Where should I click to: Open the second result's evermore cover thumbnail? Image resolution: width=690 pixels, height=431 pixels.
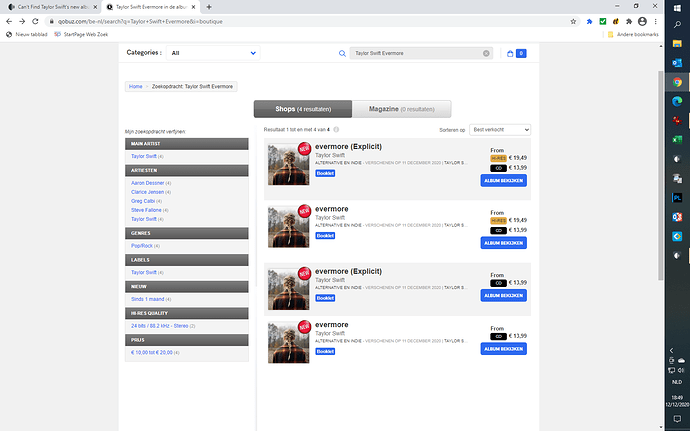(x=289, y=227)
